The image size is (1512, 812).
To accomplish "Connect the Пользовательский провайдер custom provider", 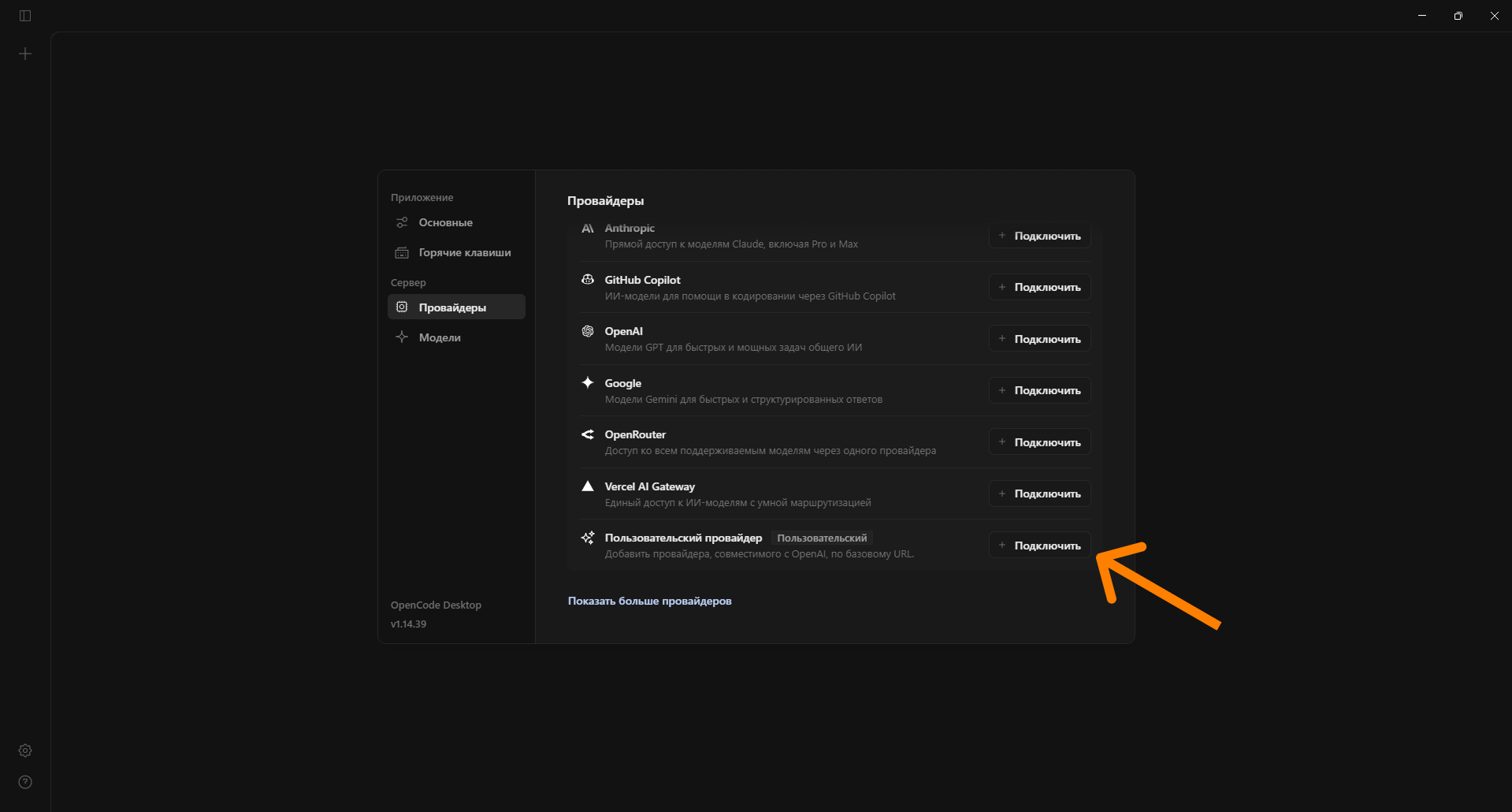I will [x=1040, y=546].
